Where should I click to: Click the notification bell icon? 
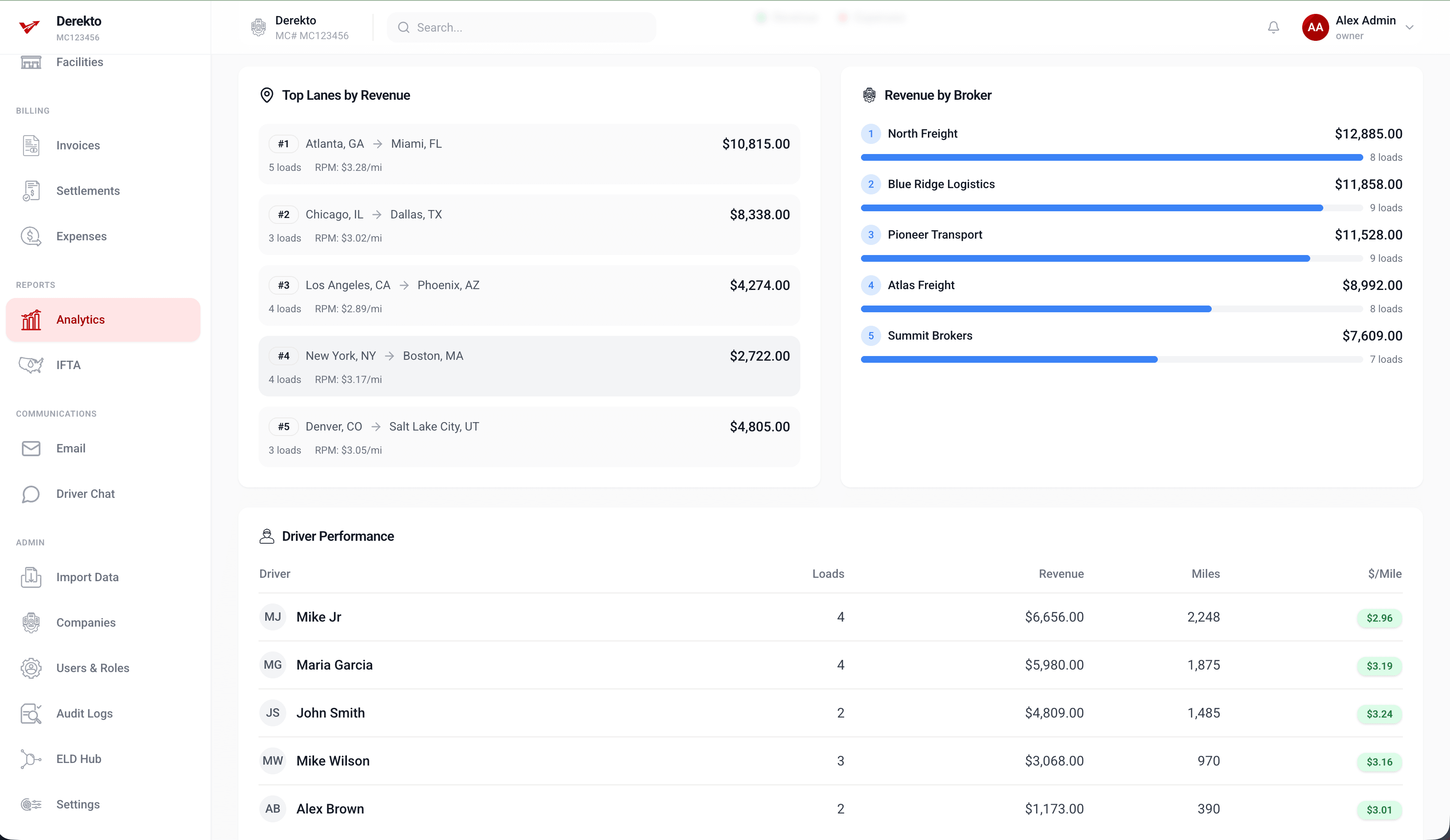1273,27
